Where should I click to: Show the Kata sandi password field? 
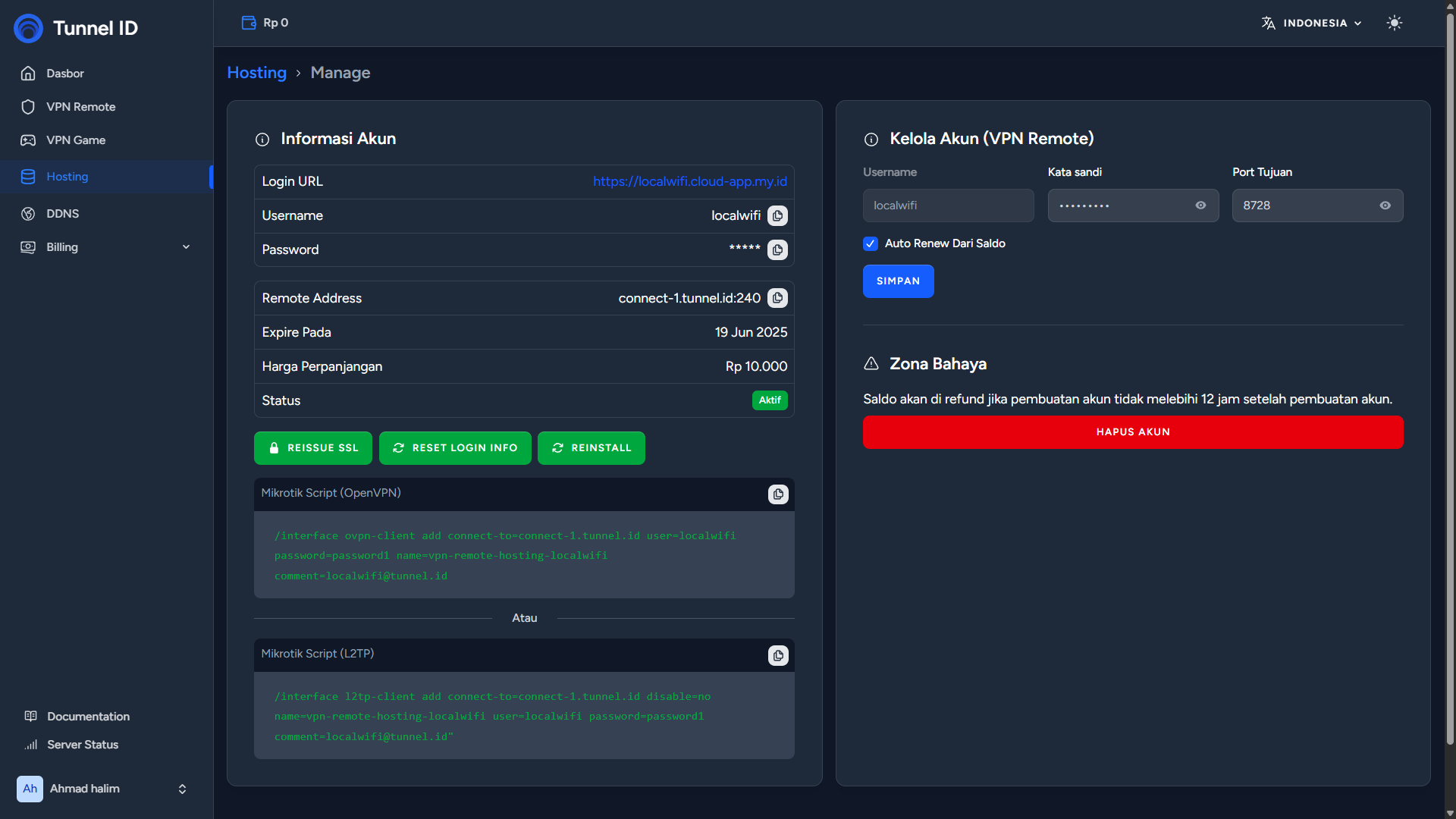[x=1200, y=206]
